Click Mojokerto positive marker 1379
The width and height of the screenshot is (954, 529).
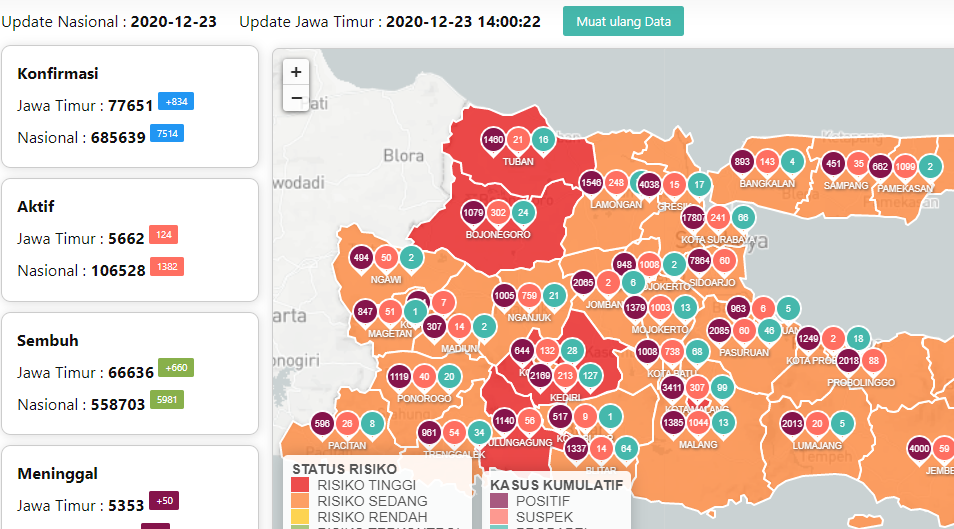(635, 308)
